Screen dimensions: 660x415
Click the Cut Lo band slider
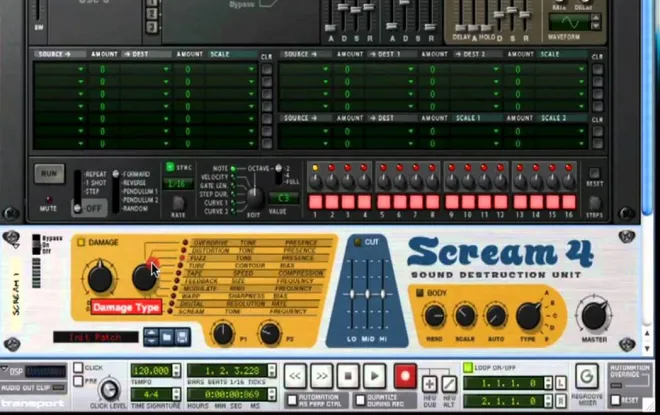[351, 294]
